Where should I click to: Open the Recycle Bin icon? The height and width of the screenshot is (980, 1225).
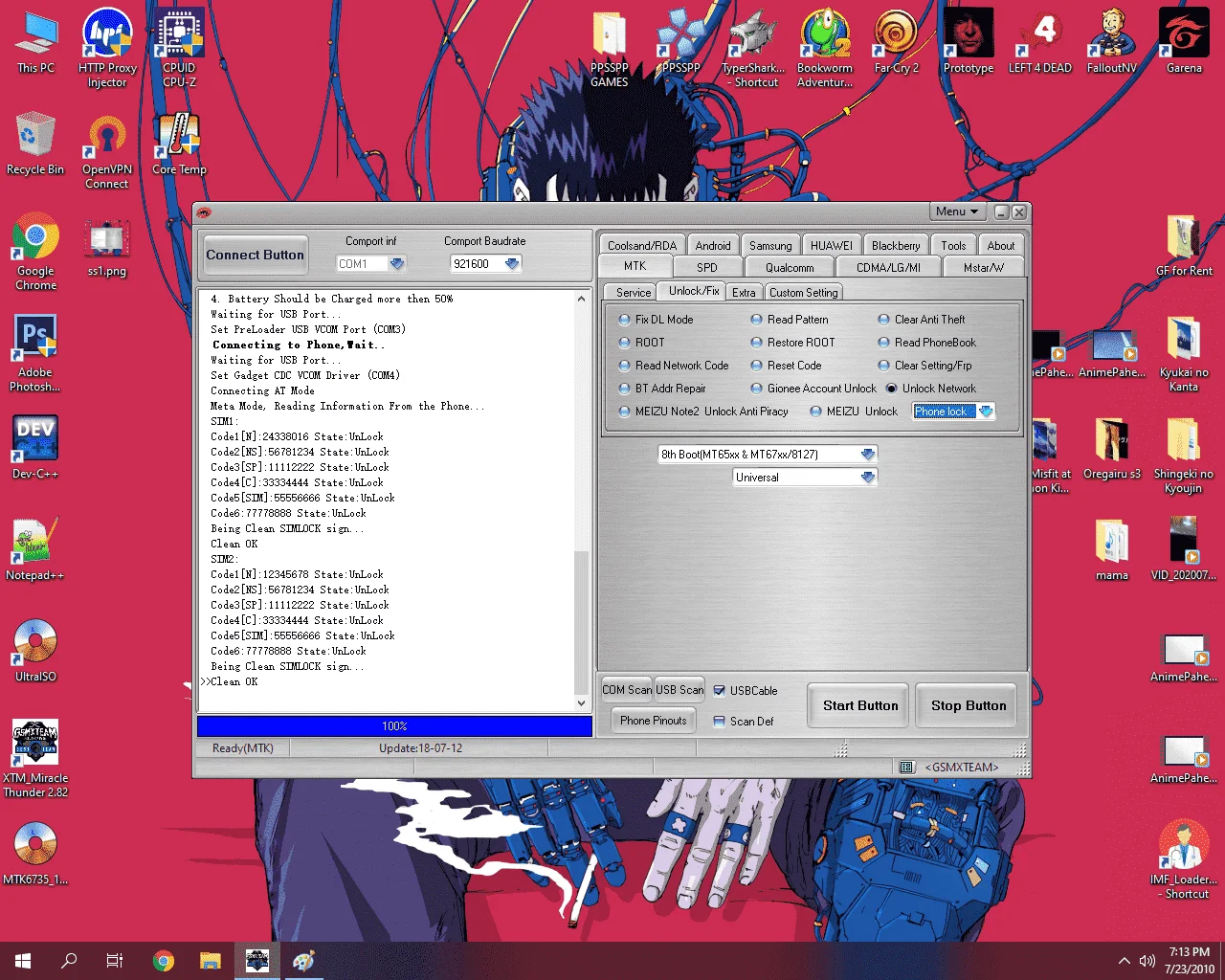coord(35,144)
